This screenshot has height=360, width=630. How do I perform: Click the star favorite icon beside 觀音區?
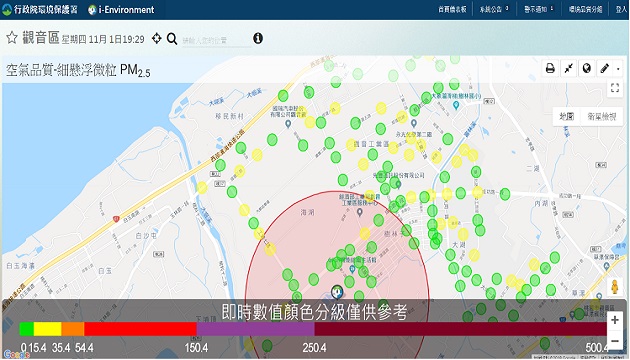pos(12,38)
